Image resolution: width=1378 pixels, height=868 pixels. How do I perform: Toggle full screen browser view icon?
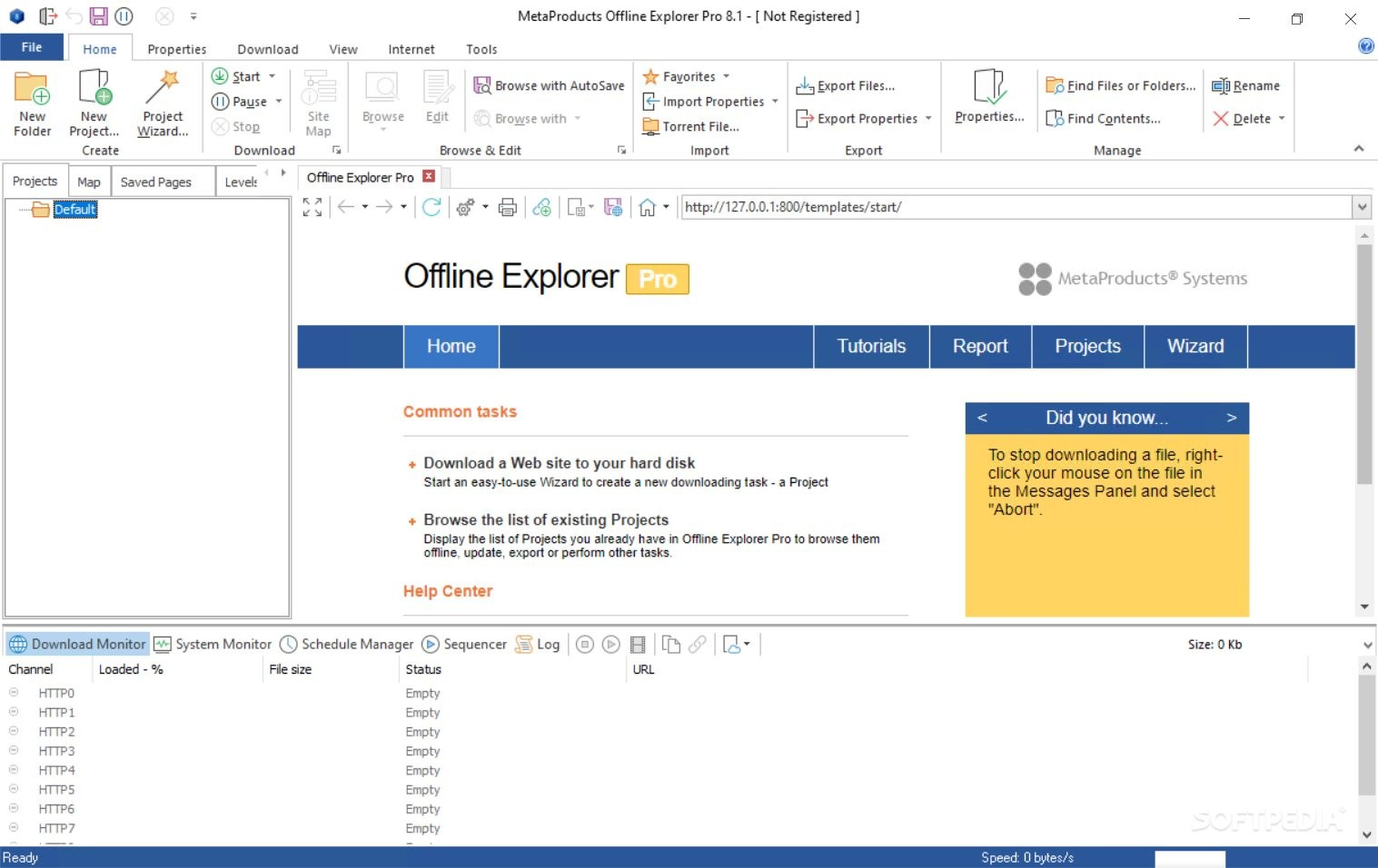pos(312,208)
